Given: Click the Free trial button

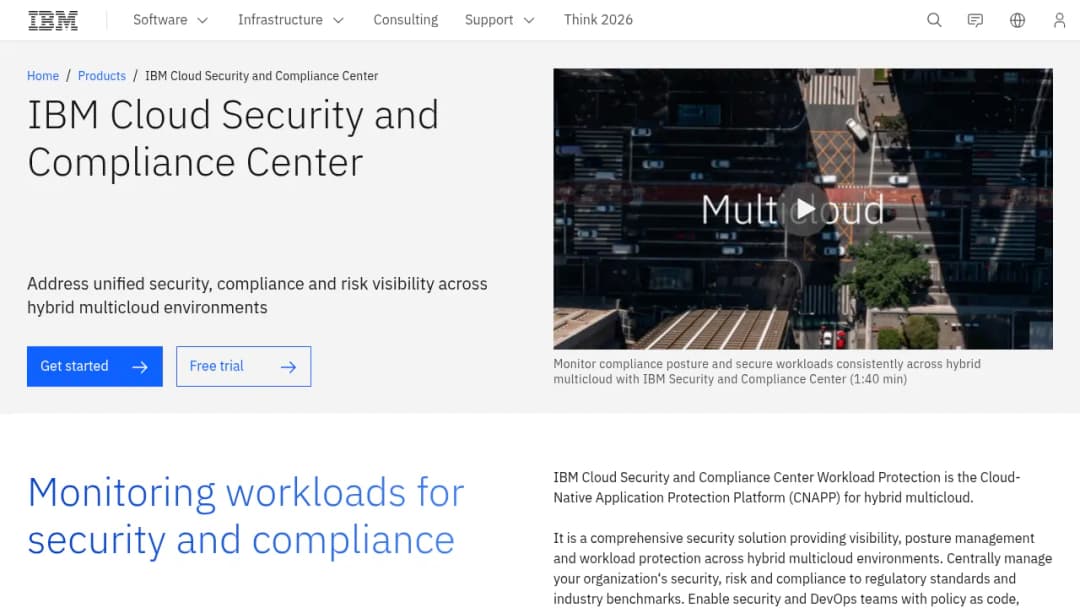Looking at the screenshot, I should point(243,366).
